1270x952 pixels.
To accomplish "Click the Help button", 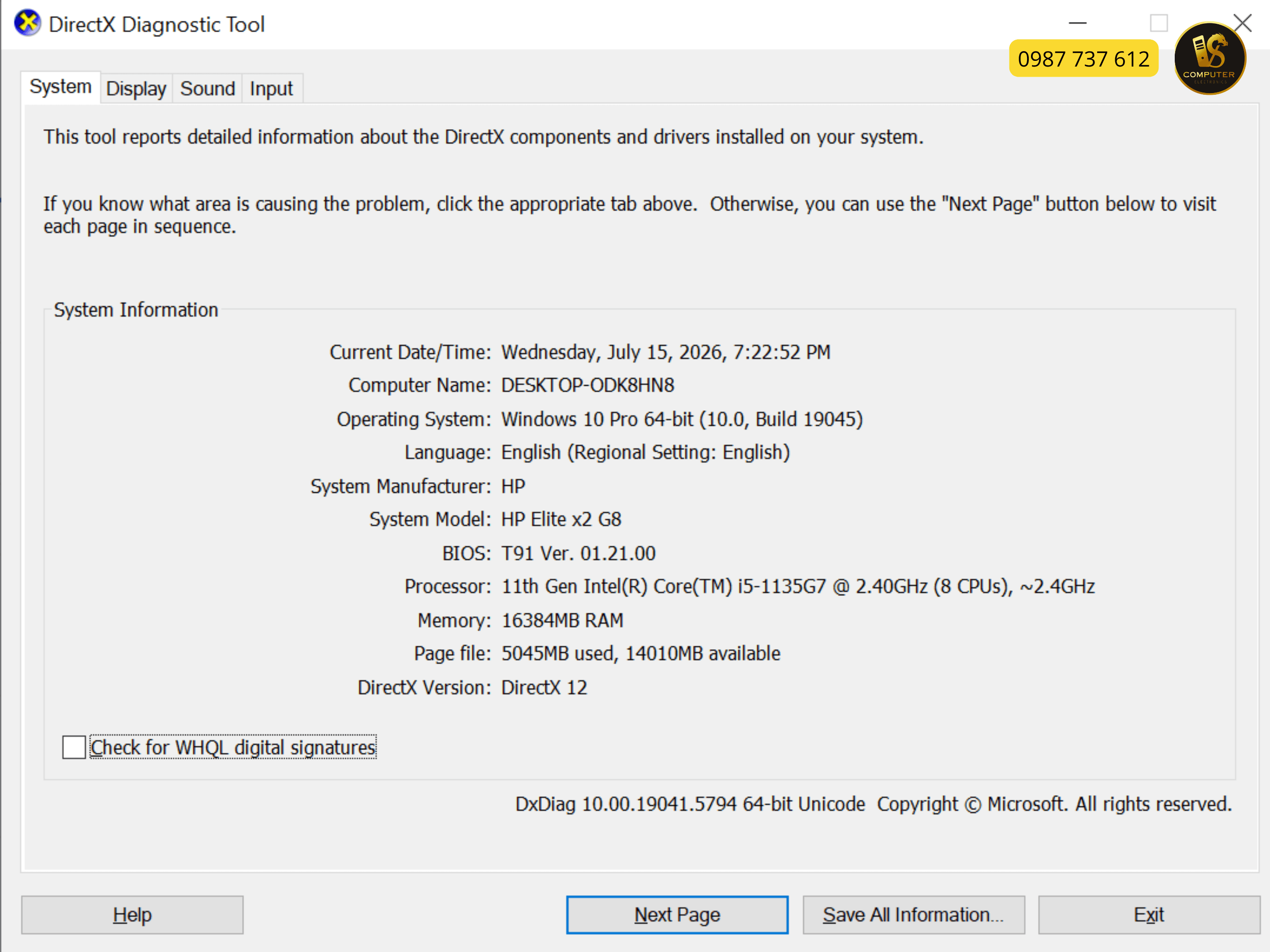I will pyautogui.click(x=132, y=915).
